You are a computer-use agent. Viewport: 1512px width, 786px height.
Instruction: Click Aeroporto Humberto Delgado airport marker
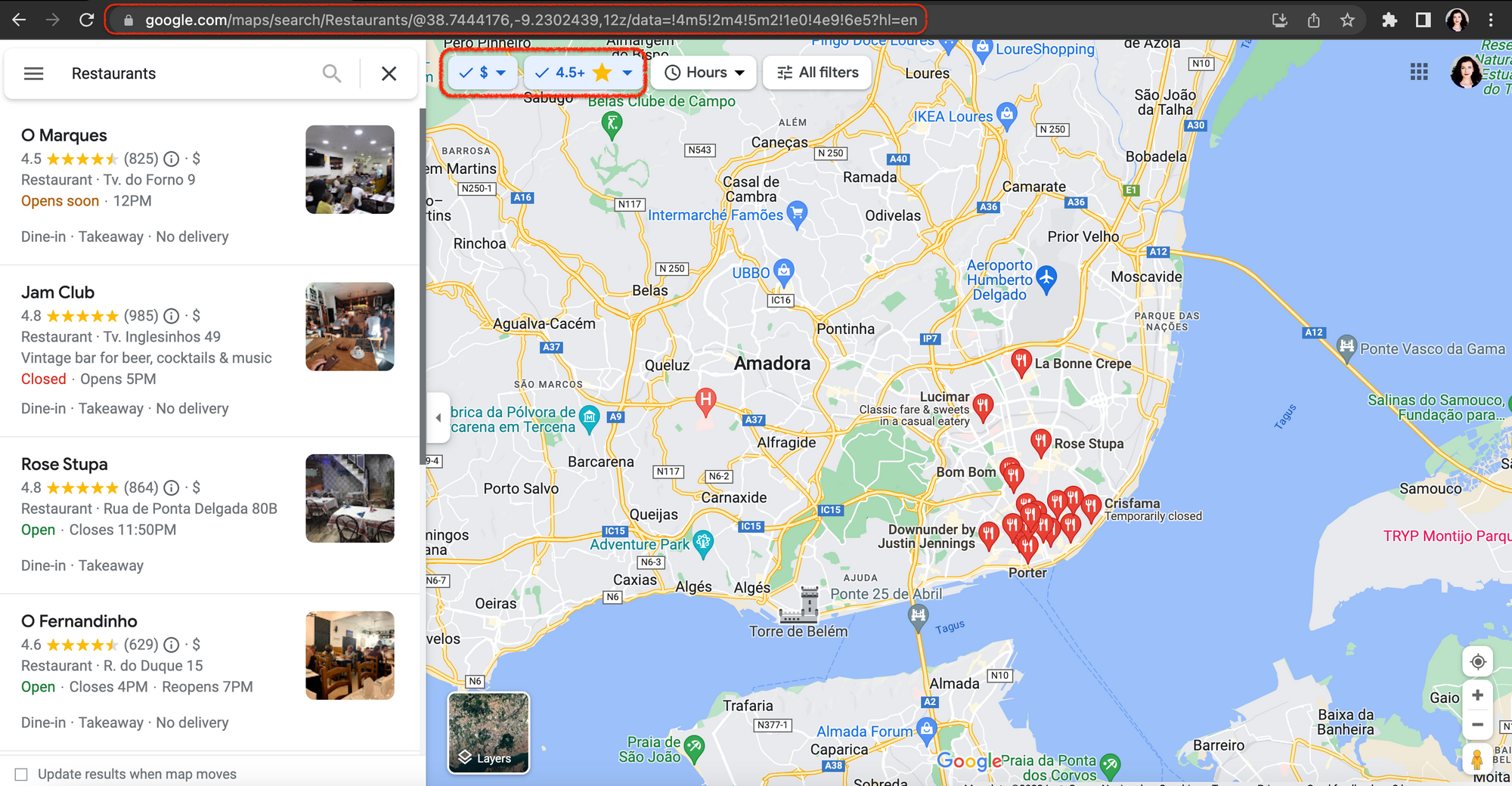pyautogui.click(x=1046, y=279)
